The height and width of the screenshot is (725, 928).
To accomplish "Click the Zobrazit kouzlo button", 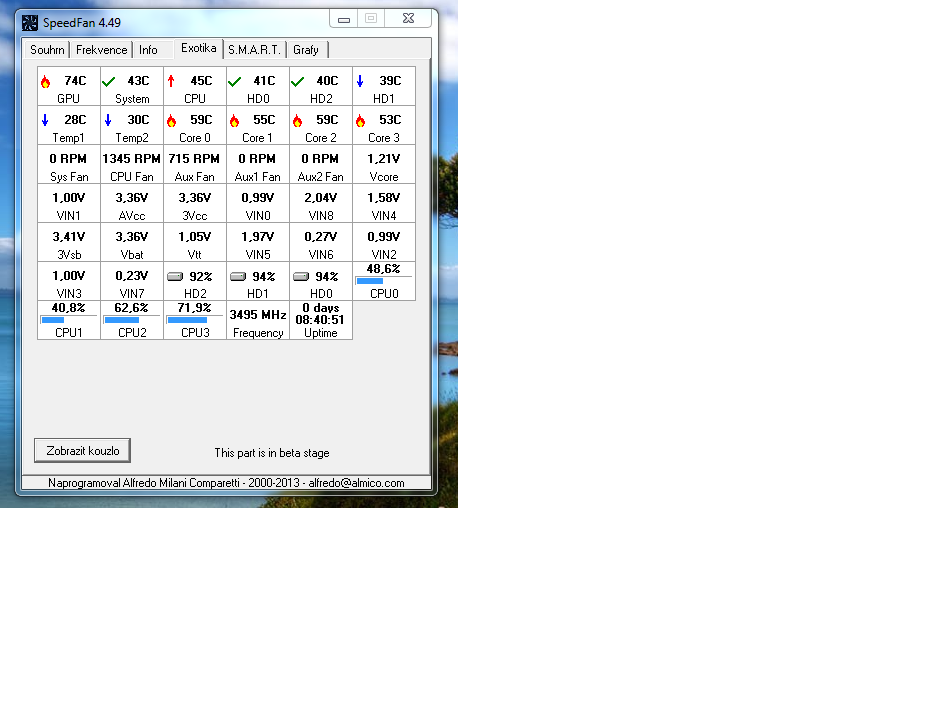I will [82, 450].
